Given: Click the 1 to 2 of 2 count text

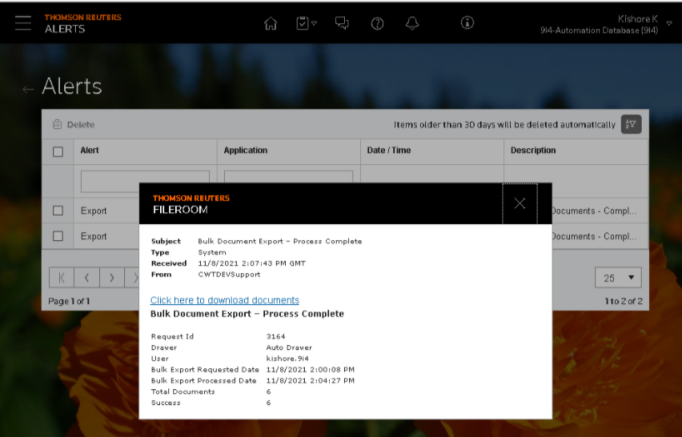Looking at the screenshot, I should click(x=623, y=301).
